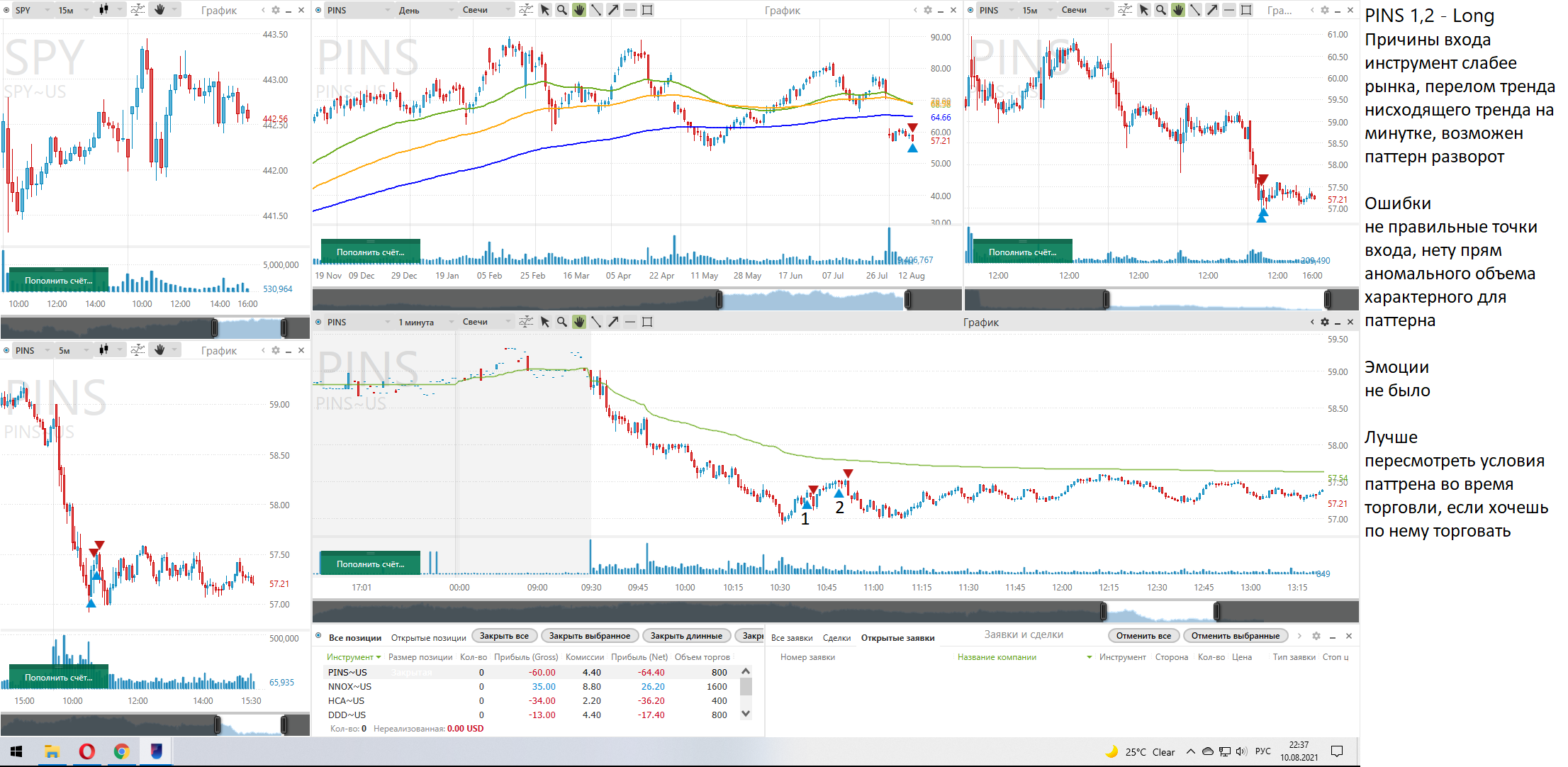Click Отменить выбранные button

pyautogui.click(x=1236, y=636)
